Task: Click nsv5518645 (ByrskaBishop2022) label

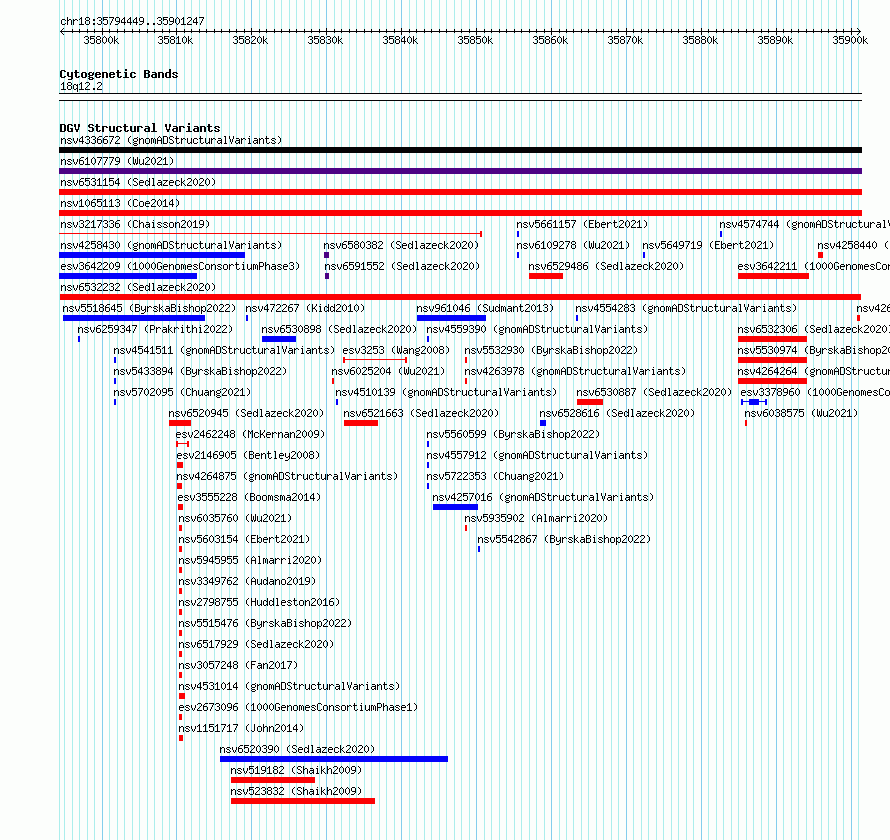Action: pos(149,308)
